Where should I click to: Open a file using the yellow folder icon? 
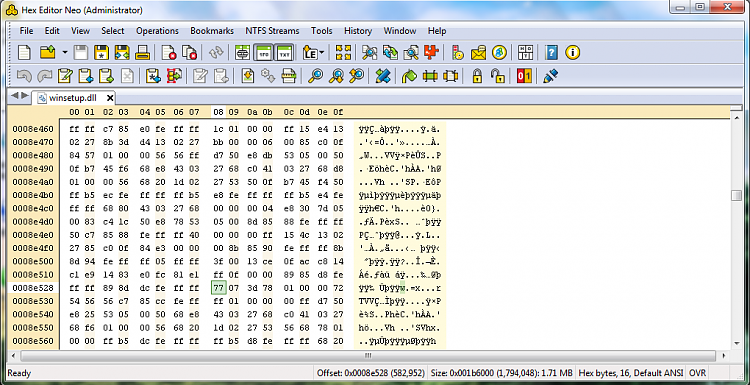pyautogui.click(x=48, y=53)
